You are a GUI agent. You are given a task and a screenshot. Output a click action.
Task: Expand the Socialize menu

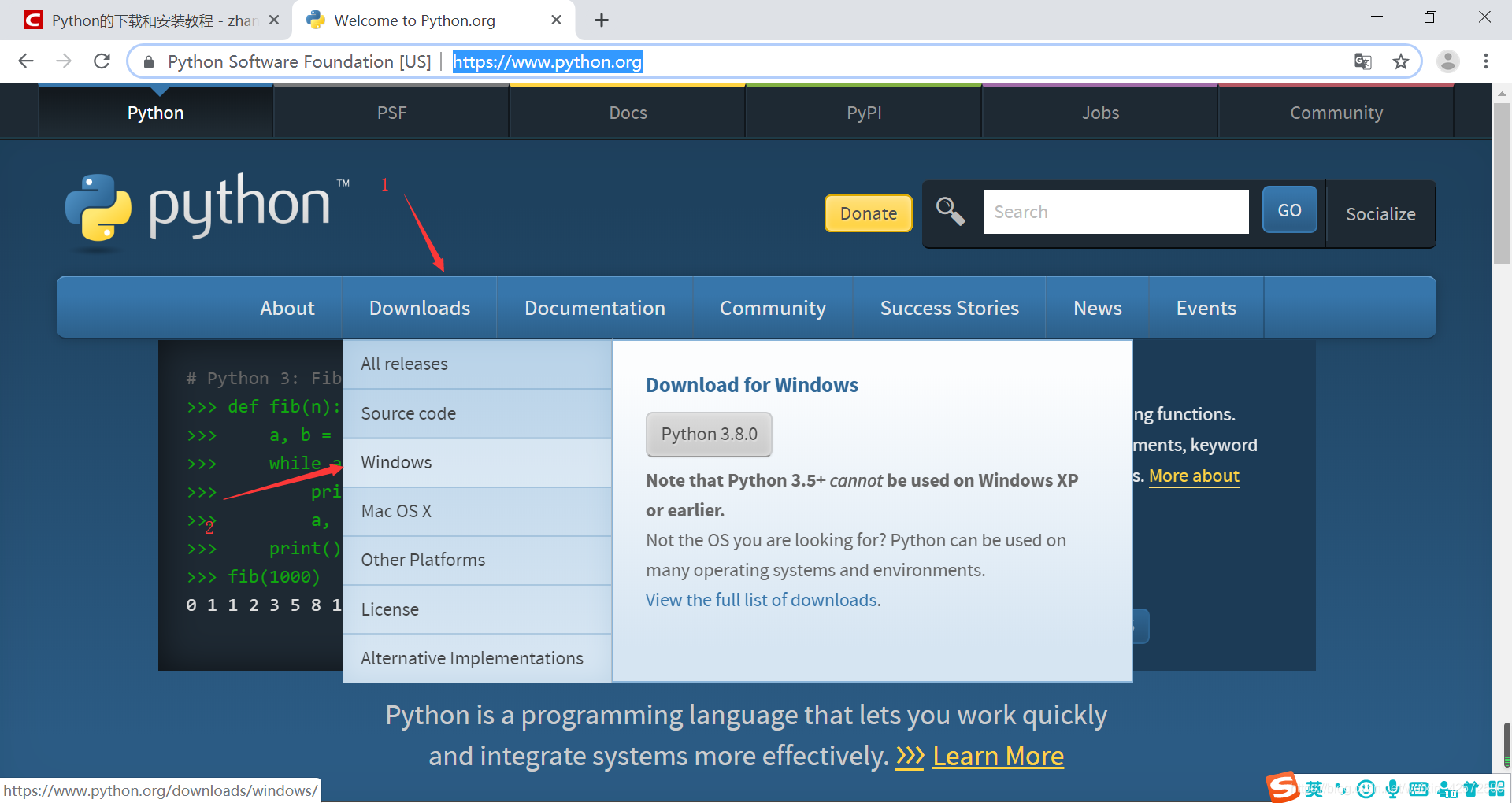click(x=1380, y=214)
